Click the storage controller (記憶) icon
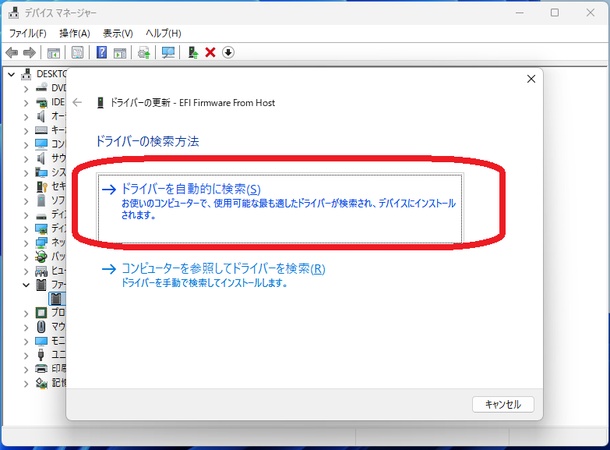 [x=41, y=383]
